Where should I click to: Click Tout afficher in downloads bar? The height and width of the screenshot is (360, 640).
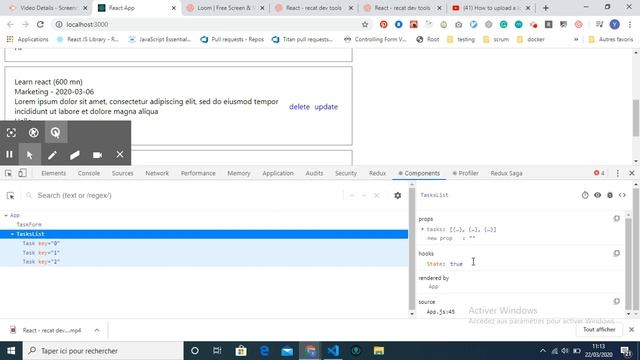point(599,329)
